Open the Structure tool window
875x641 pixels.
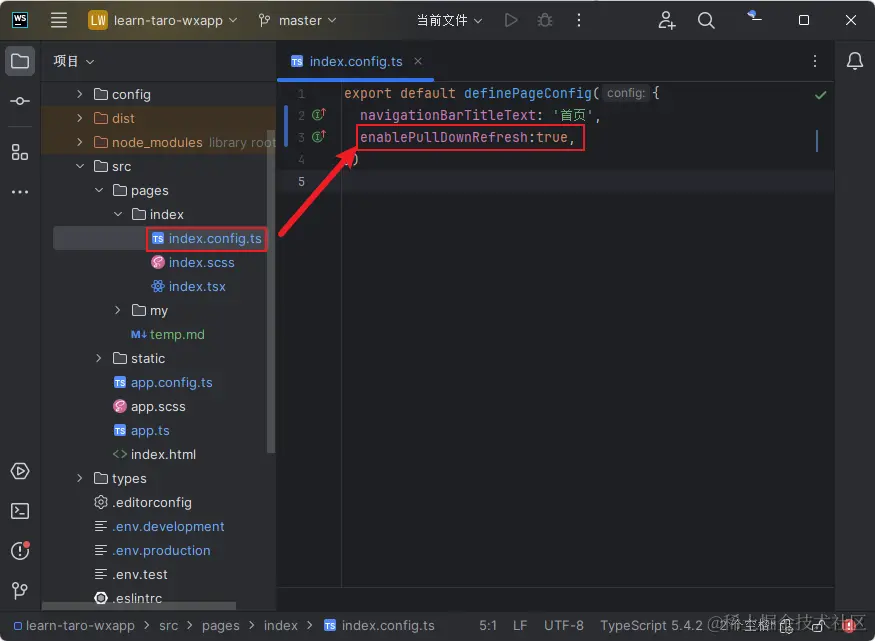(20, 152)
